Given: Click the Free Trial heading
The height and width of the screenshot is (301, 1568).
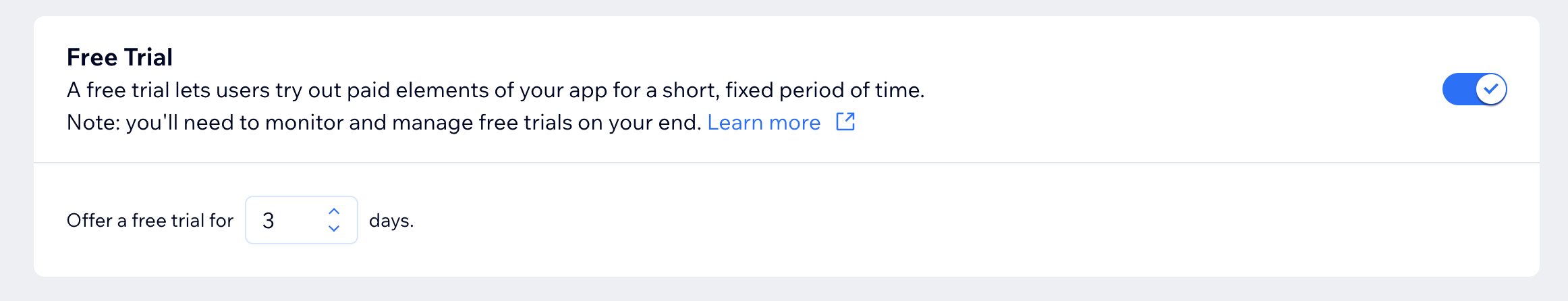Looking at the screenshot, I should (x=119, y=57).
